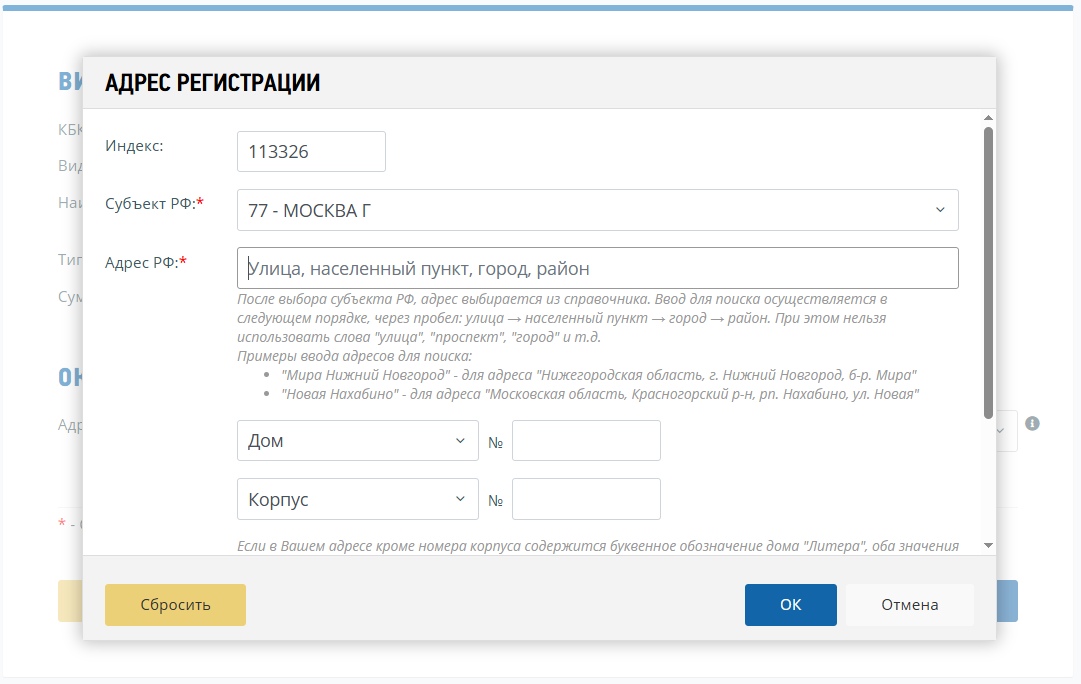Image resolution: width=1081 pixels, height=684 pixels.
Task: Reset the form using Сбросить
Action: [x=175, y=604]
